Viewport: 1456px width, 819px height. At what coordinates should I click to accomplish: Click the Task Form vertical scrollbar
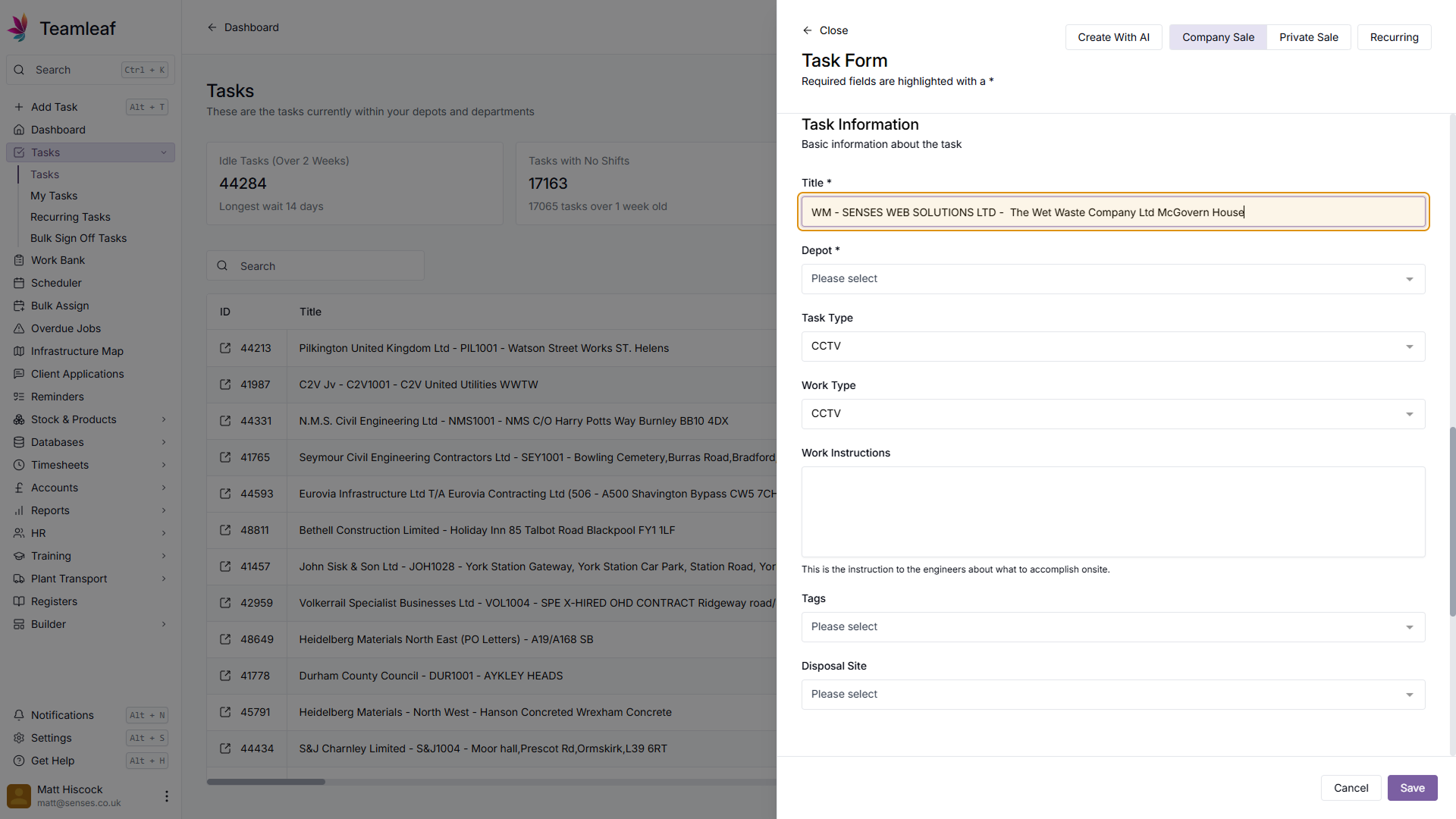tap(1452, 522)
